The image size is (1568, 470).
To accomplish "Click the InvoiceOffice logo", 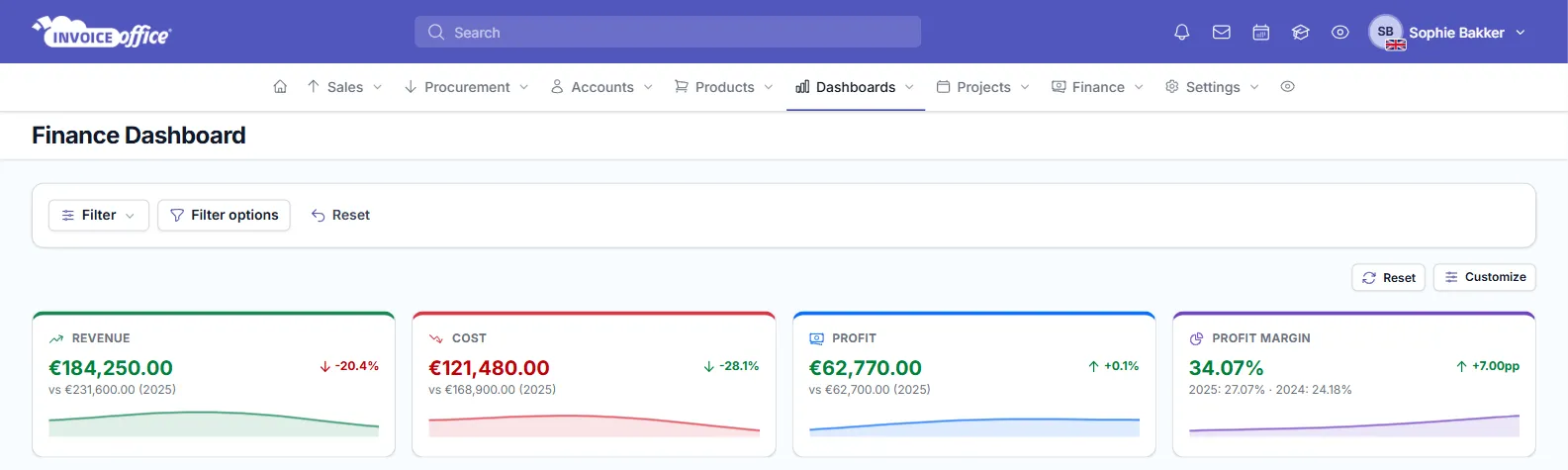I will [x=102, y=32].
